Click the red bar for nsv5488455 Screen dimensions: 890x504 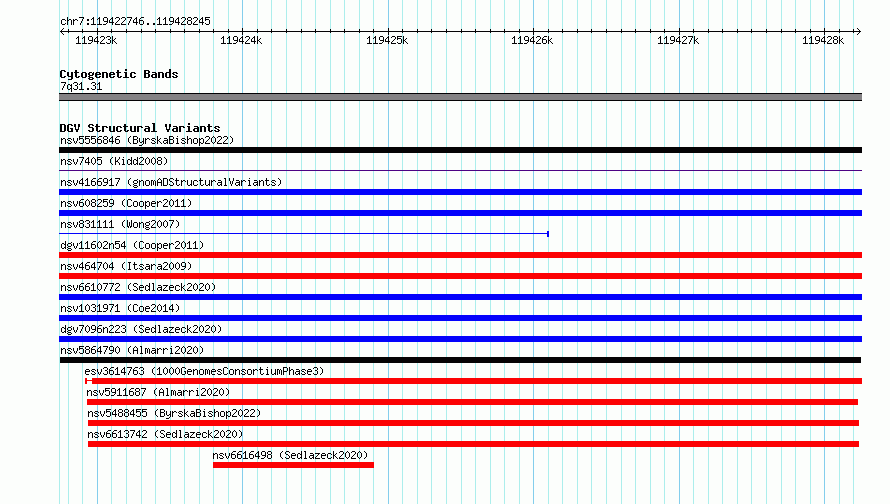point(473,423)
